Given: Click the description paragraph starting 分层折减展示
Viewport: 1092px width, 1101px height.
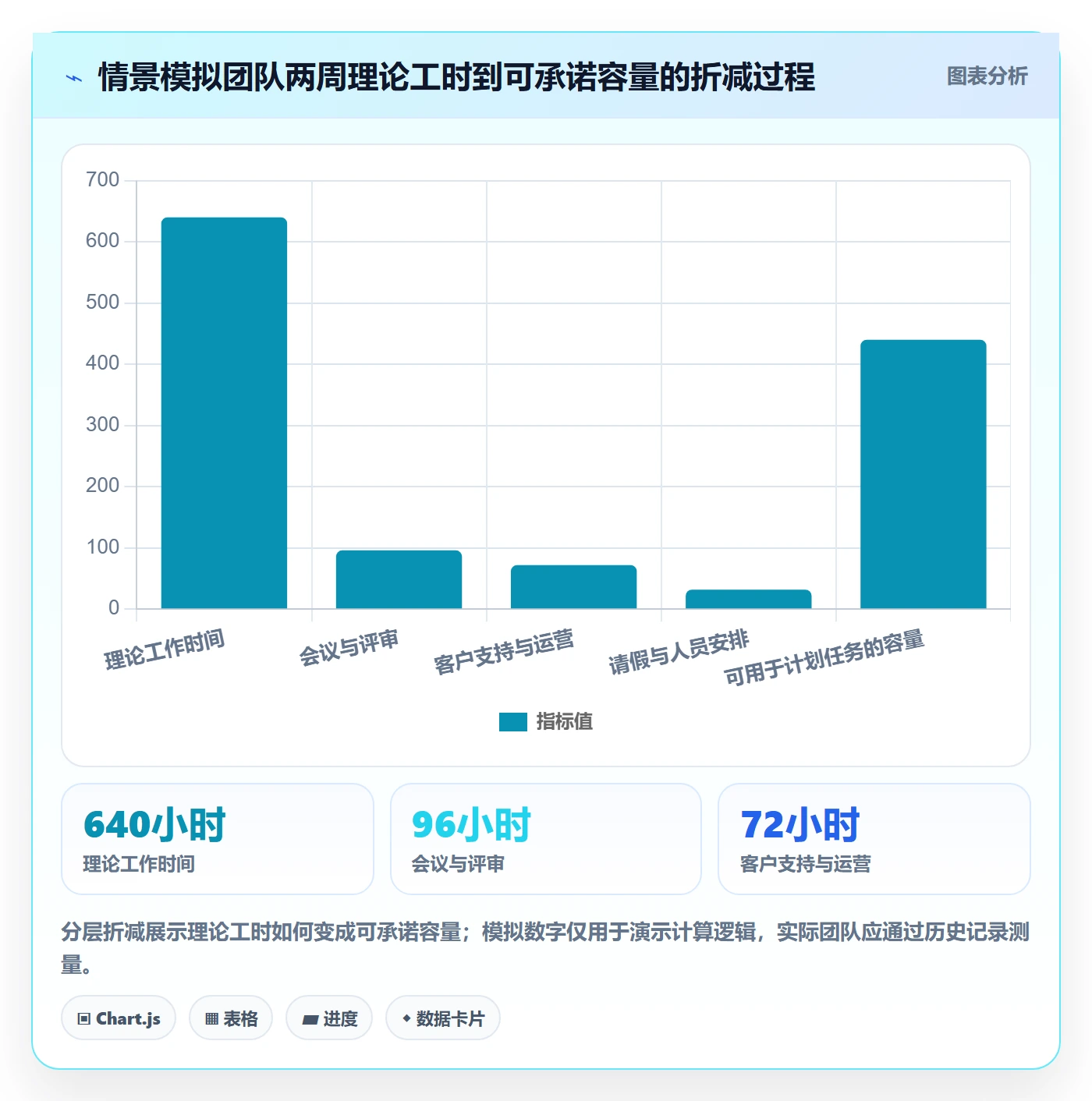Looking at the screenshot, I should click(x=545, y=948).
